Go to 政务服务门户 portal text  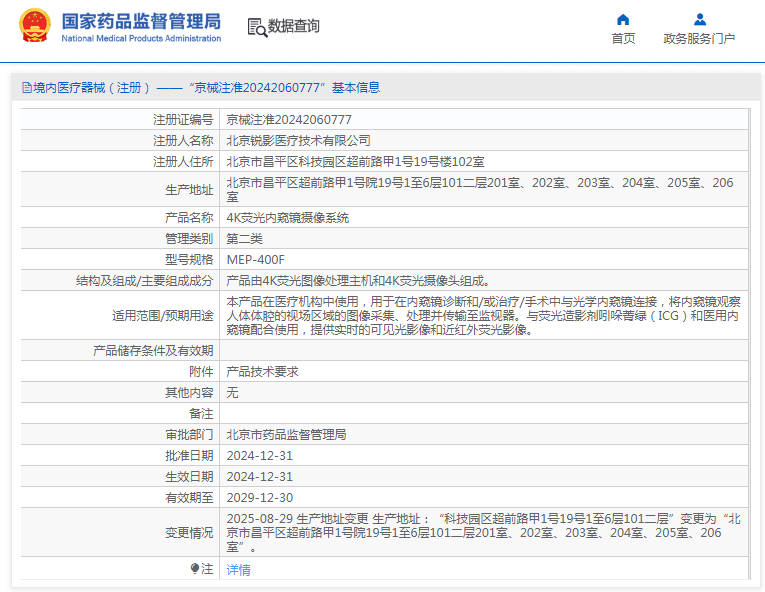[x=699, y=39]
